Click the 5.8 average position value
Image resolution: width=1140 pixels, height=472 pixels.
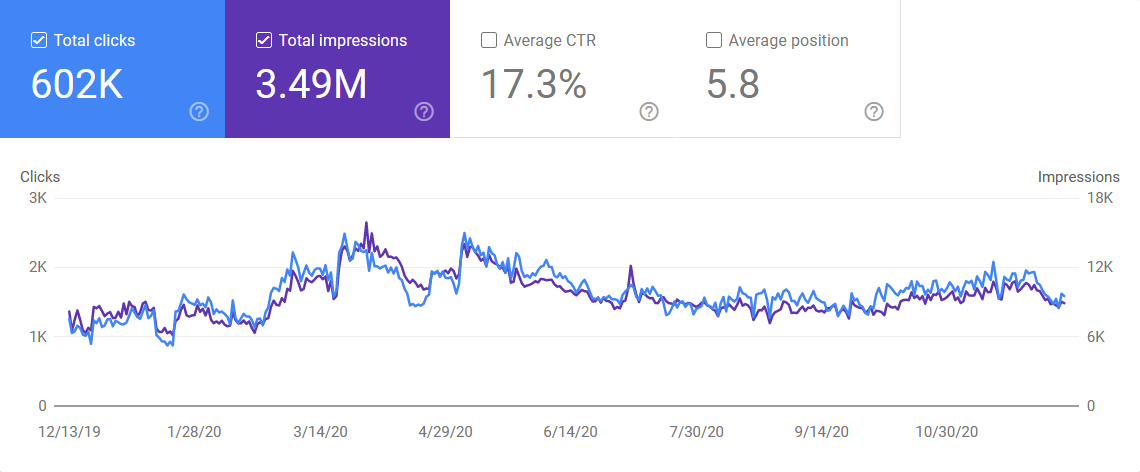tap(733, 85)
